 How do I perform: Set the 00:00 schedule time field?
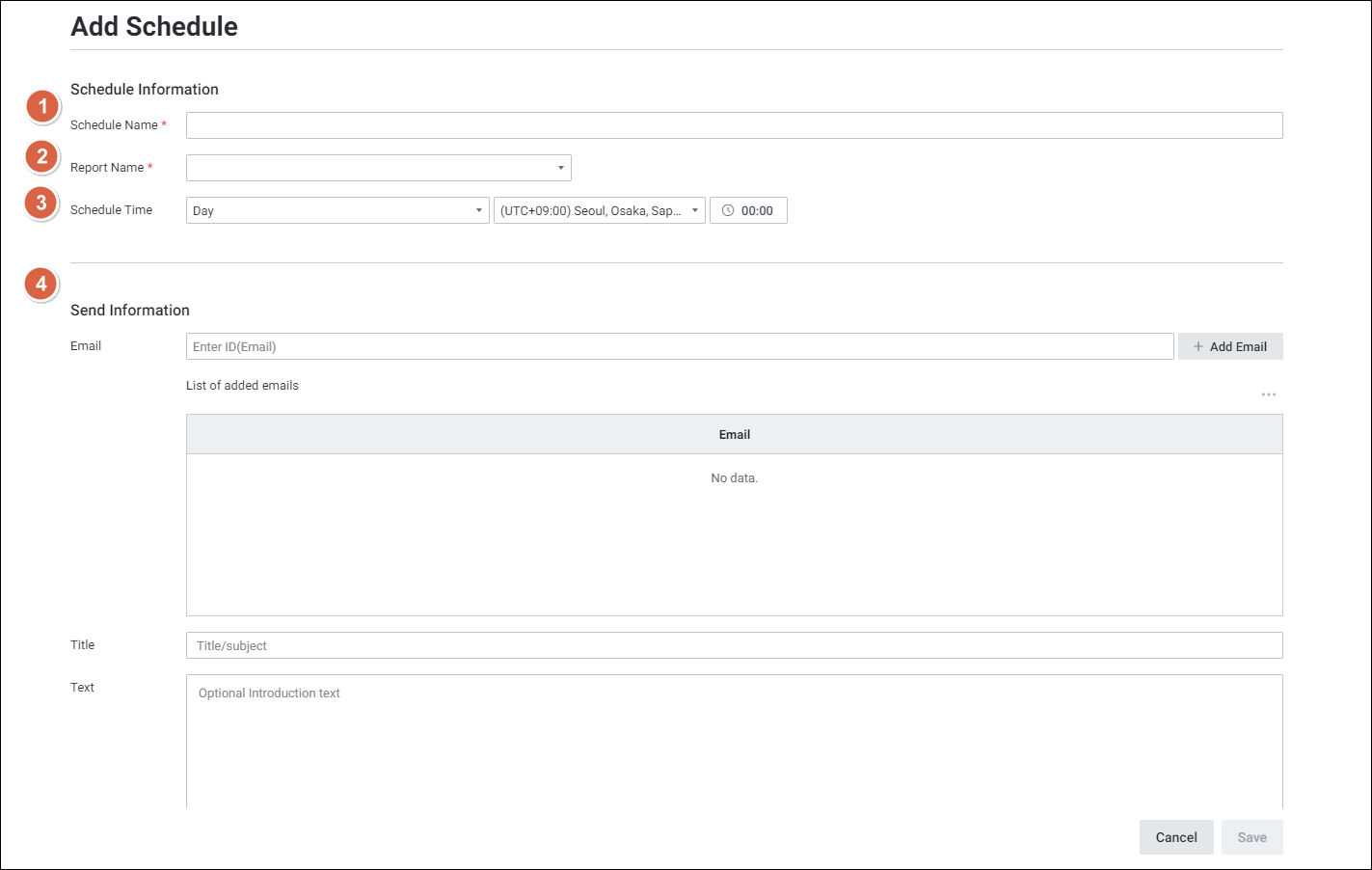(x=757, y=210)
